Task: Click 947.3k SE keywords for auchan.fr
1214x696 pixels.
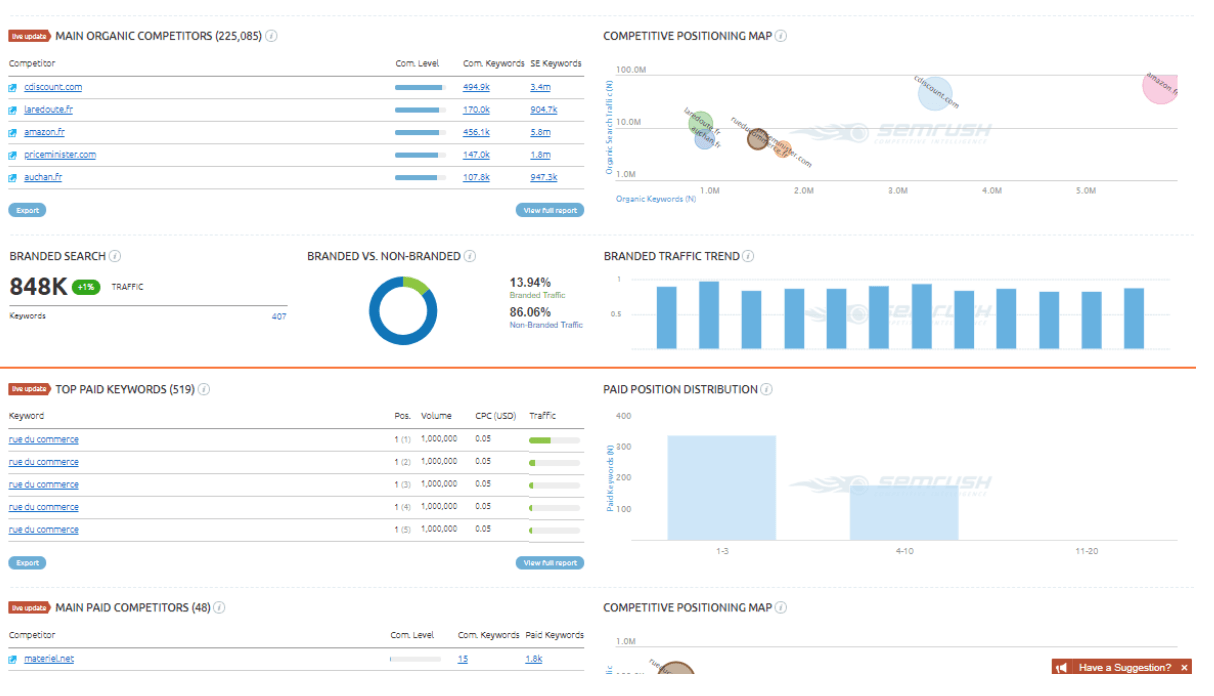Action: (544, 177)
